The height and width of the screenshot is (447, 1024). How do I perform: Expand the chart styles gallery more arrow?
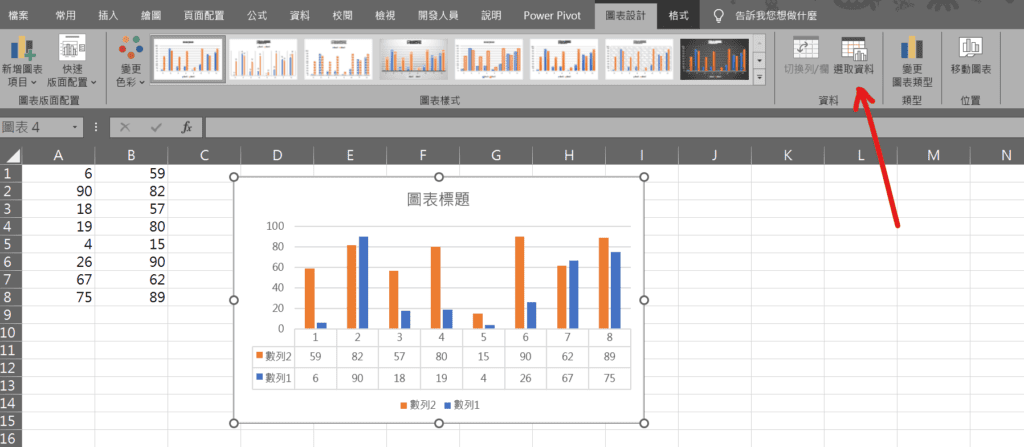tap(759, 77)
